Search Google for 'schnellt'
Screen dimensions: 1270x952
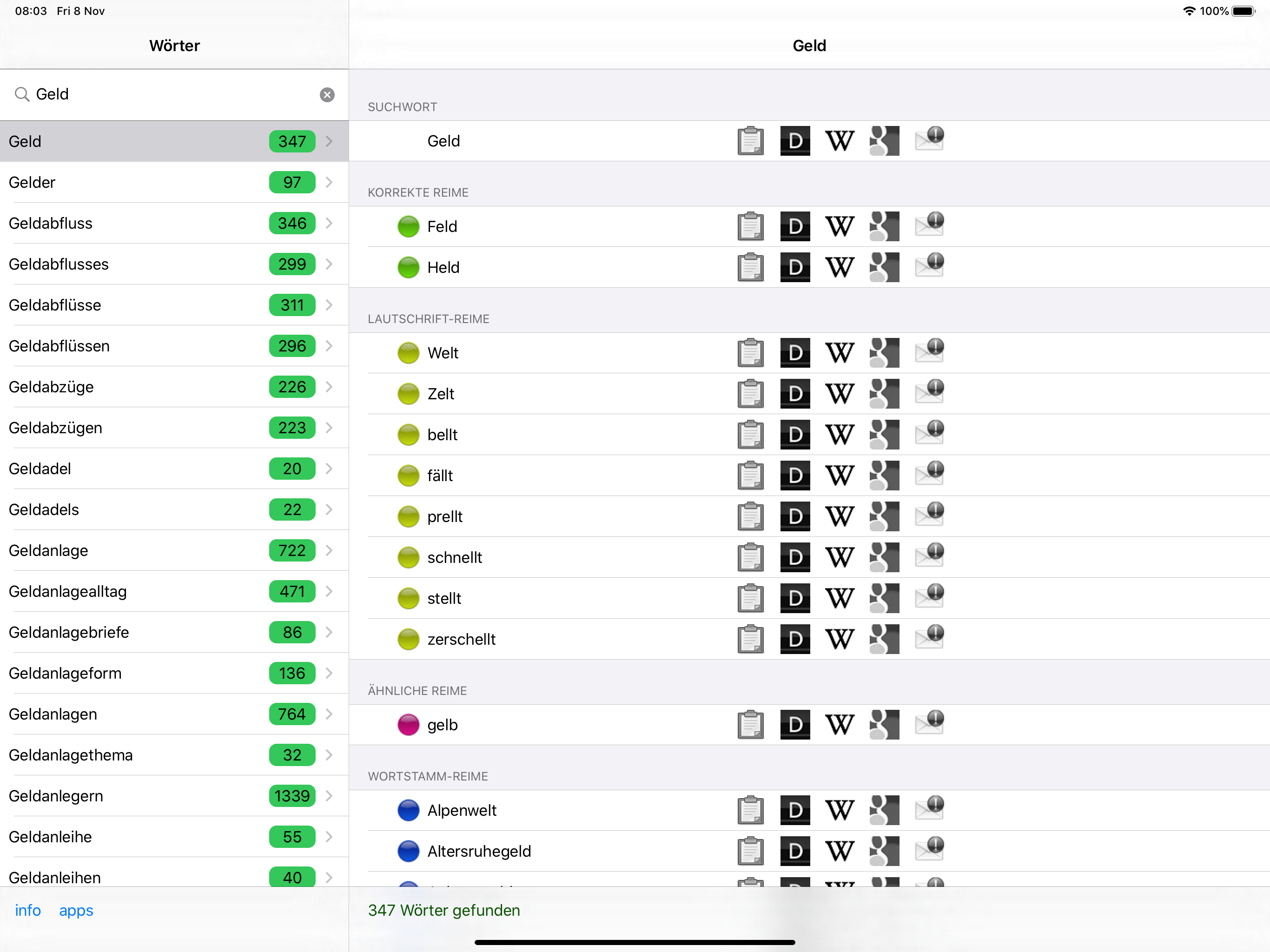[884, 557]
